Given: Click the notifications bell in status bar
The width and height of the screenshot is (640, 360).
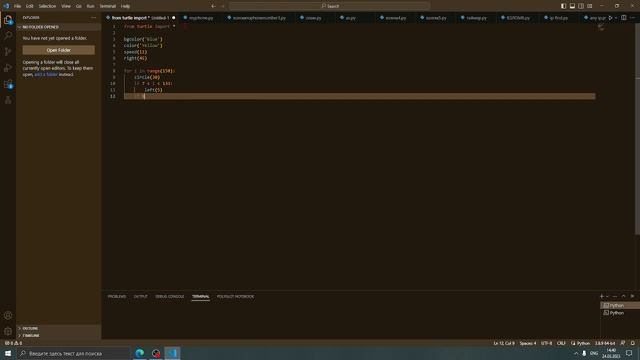Looking at the screenshot, I should click(633, 343).
